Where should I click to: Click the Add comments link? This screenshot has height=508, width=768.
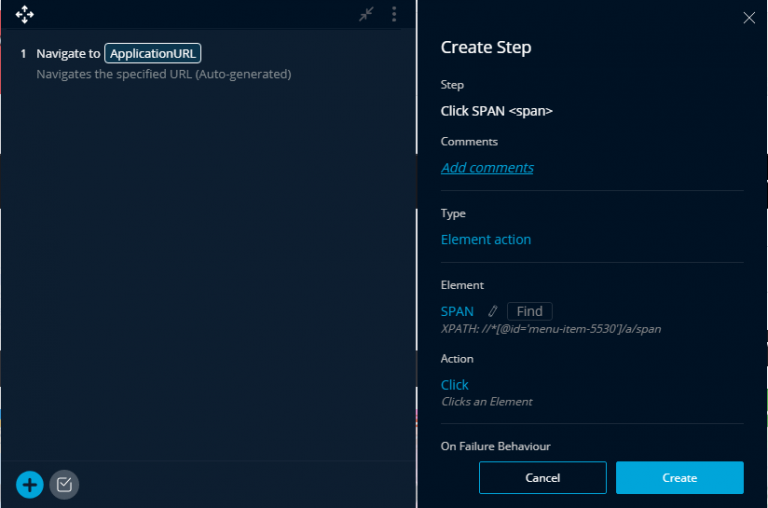tap(487, 168)
